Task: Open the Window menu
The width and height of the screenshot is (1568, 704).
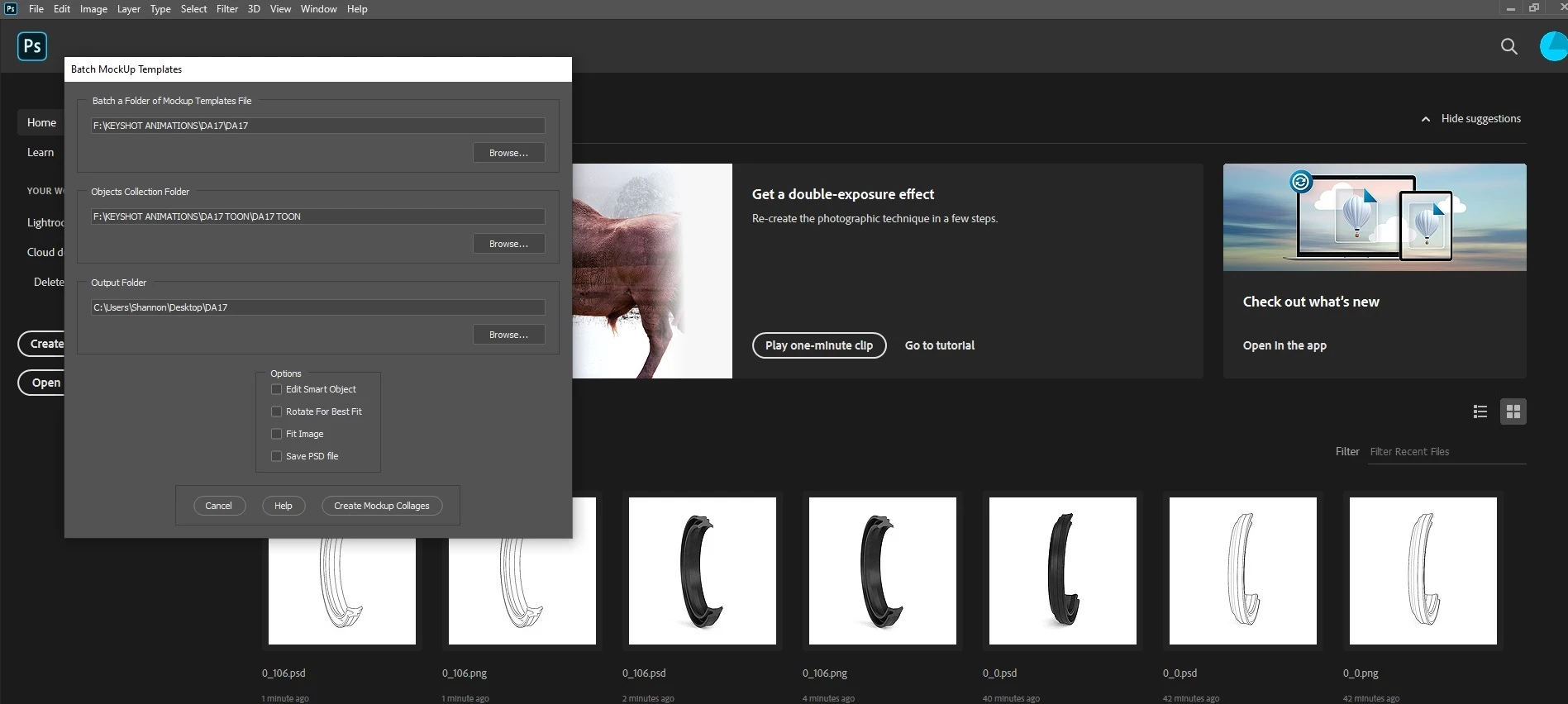Action: click(318, 9)
